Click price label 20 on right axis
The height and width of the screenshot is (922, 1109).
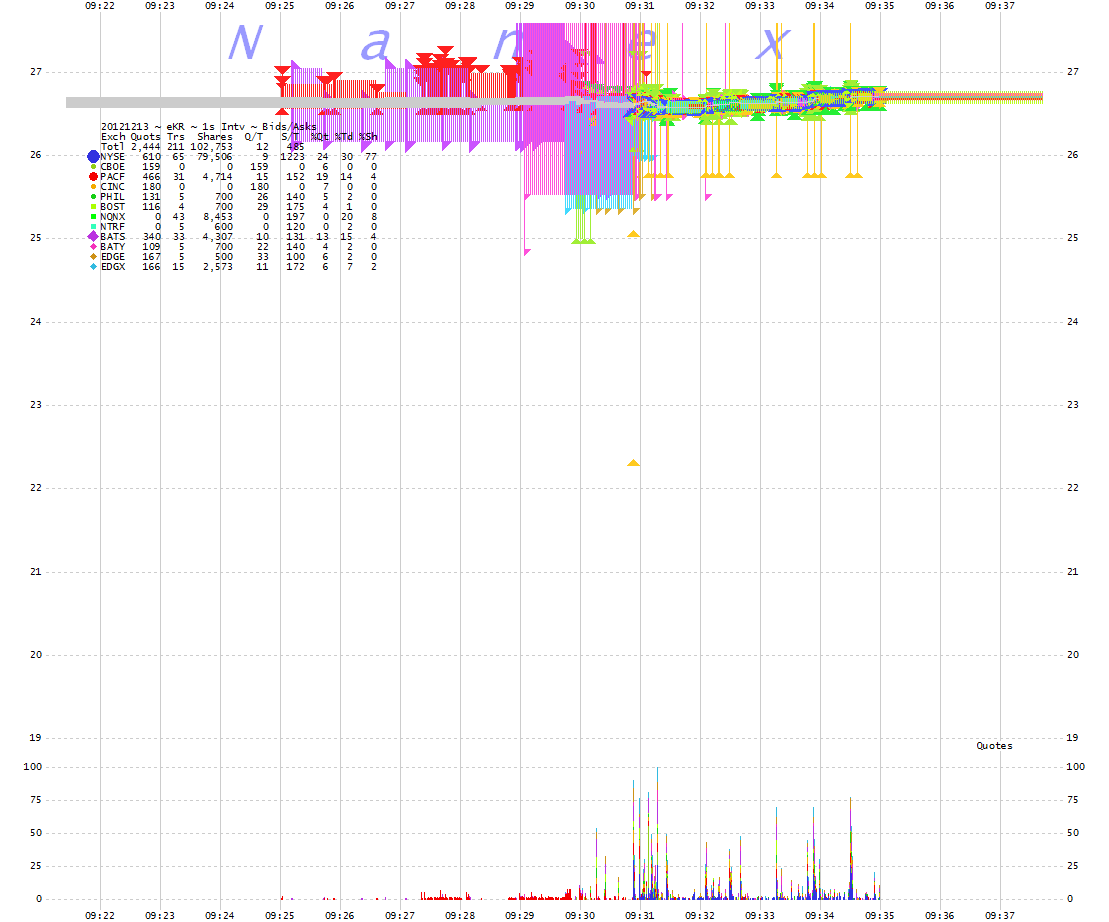[1073, 655]
